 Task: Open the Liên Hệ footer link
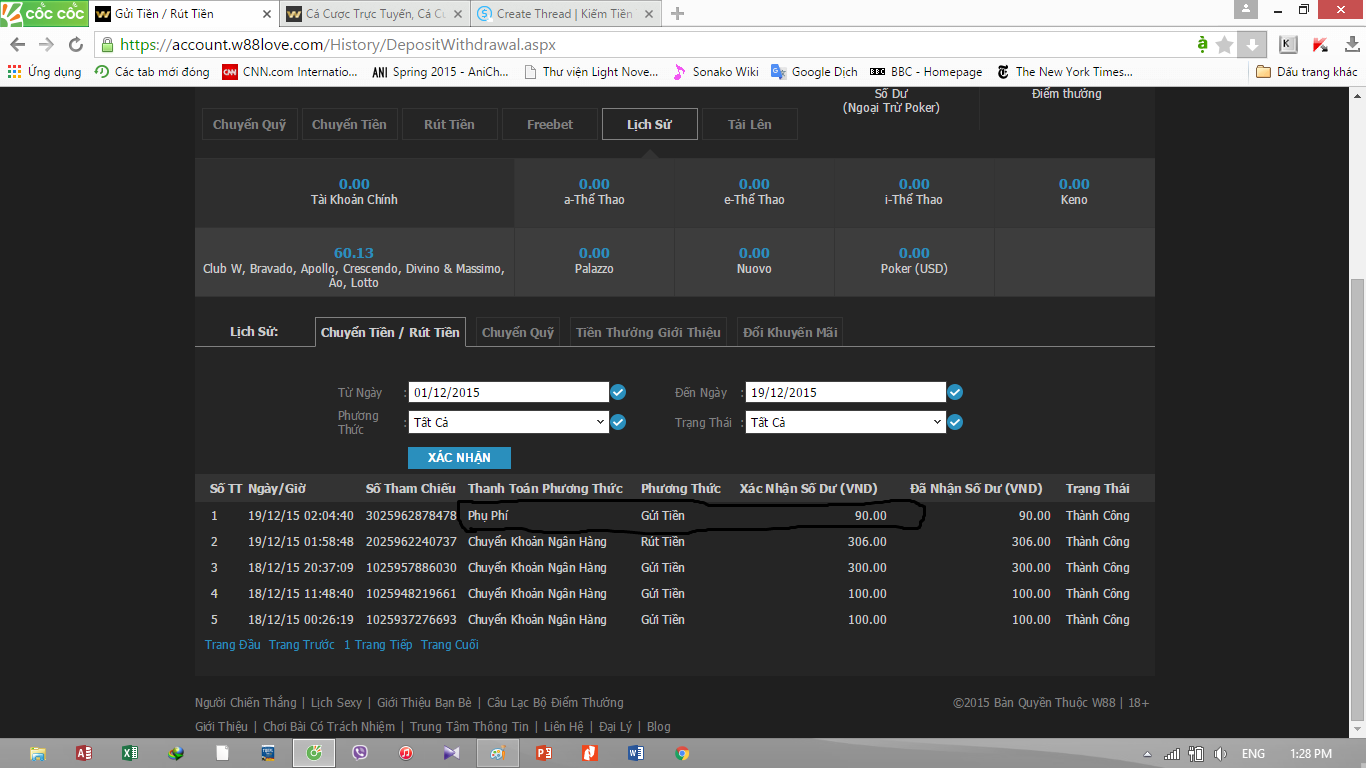pyautogui.click(x=564, y=727)
